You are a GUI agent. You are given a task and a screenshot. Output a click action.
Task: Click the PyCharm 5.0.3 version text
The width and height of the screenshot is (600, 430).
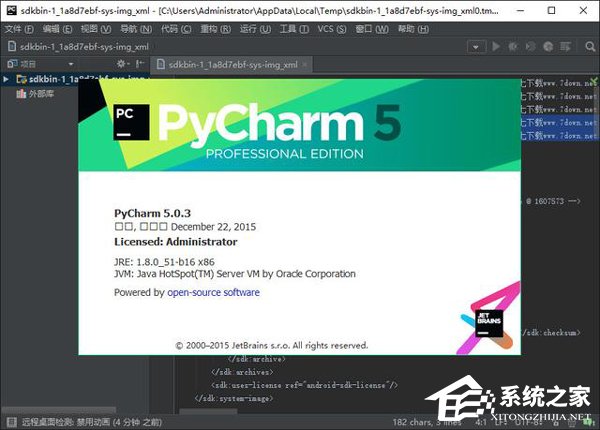(x=152, y=213)
